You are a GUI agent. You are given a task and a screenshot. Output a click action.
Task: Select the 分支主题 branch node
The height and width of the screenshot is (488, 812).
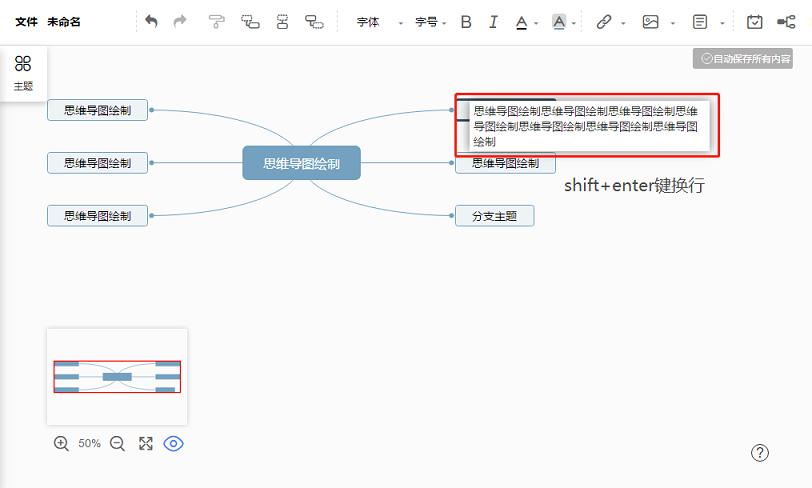coord(495,216)
